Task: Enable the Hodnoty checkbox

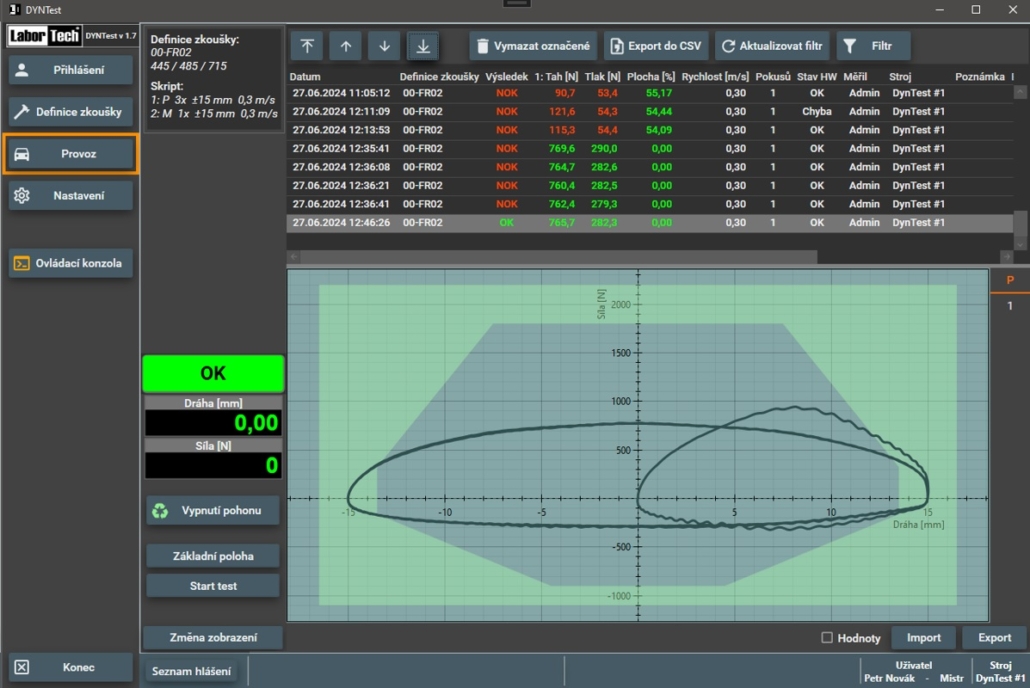Action: pyautogui.click(x=827, y=638)
